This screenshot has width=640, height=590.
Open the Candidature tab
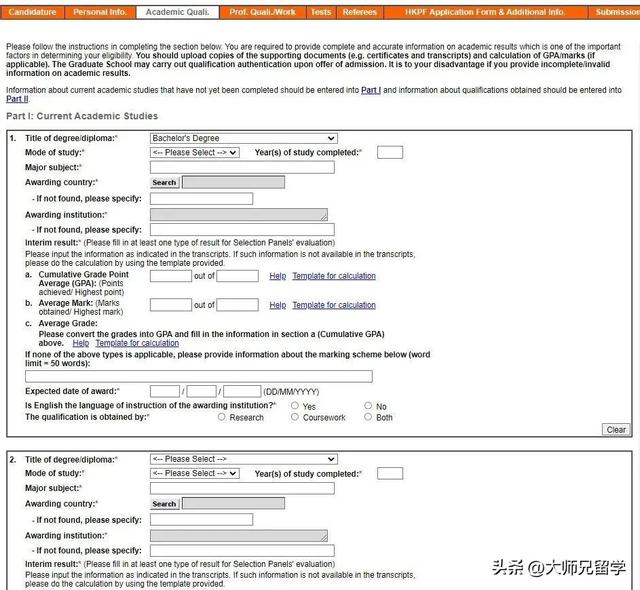(x=32, y=12)
